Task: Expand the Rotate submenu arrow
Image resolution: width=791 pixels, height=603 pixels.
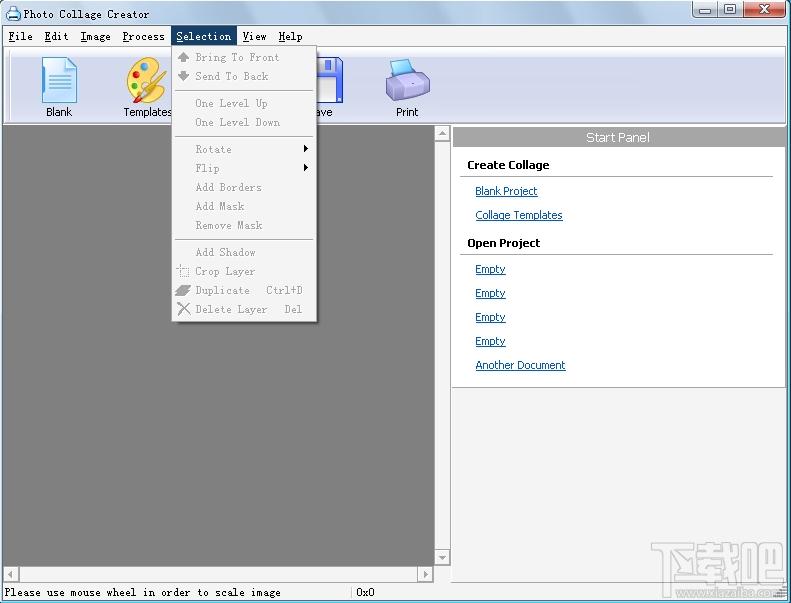Action: [306, 149]
